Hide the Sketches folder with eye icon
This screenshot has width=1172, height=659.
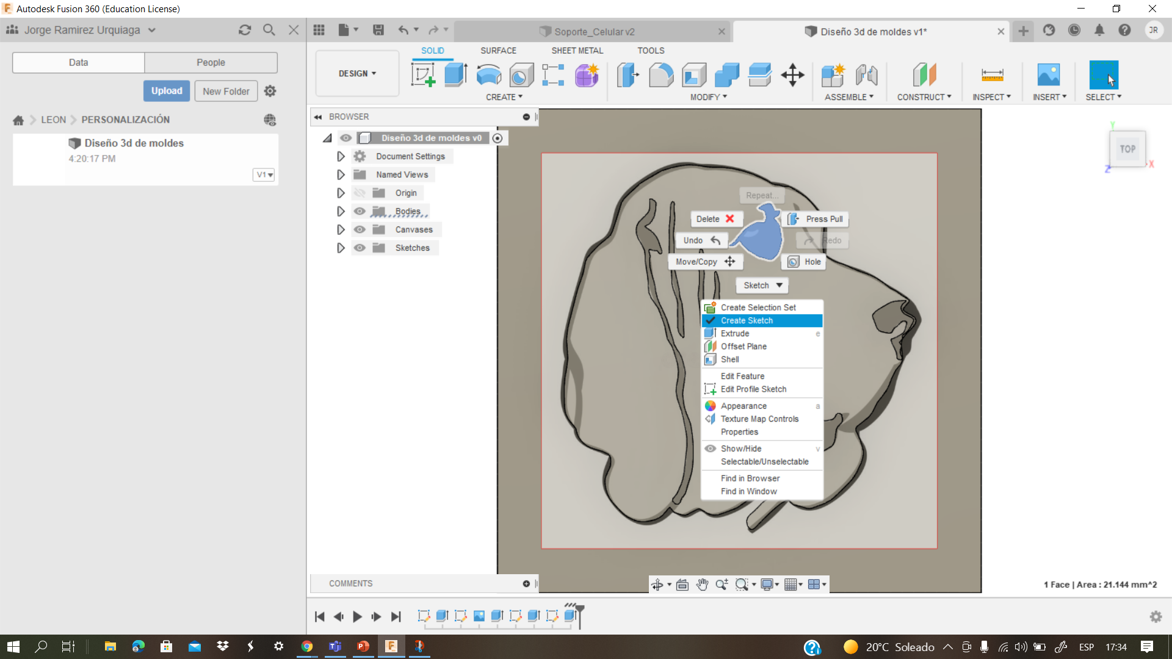point(360,248)
